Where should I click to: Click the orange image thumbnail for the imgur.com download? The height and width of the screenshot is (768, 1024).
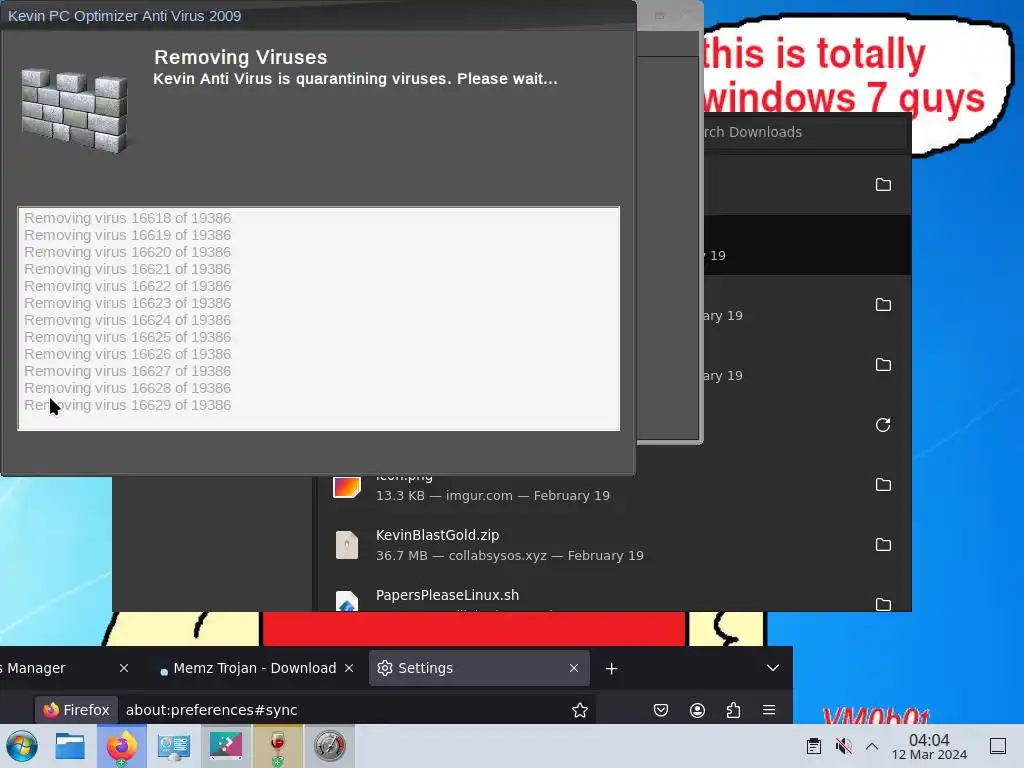[x=347, y=487]
